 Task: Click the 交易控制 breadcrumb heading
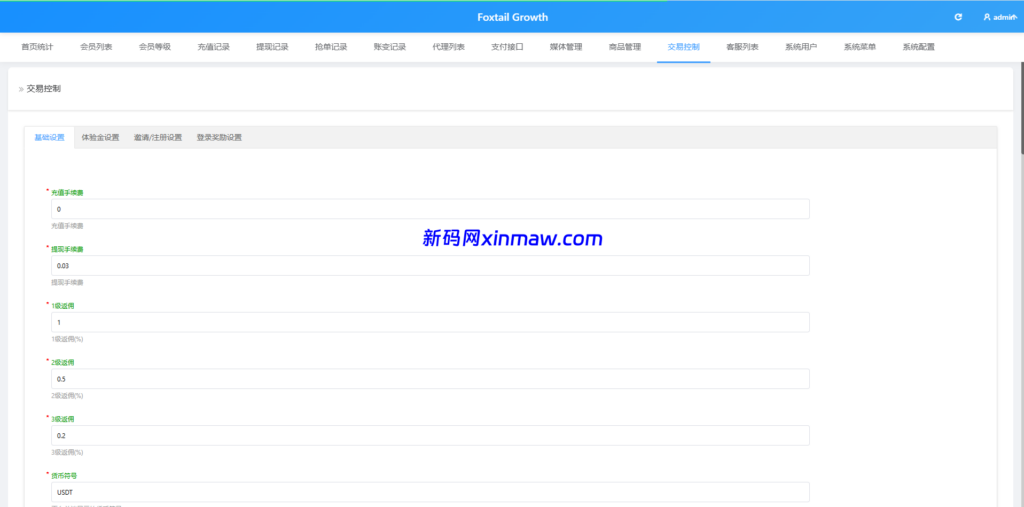click(x=44, y=89)
